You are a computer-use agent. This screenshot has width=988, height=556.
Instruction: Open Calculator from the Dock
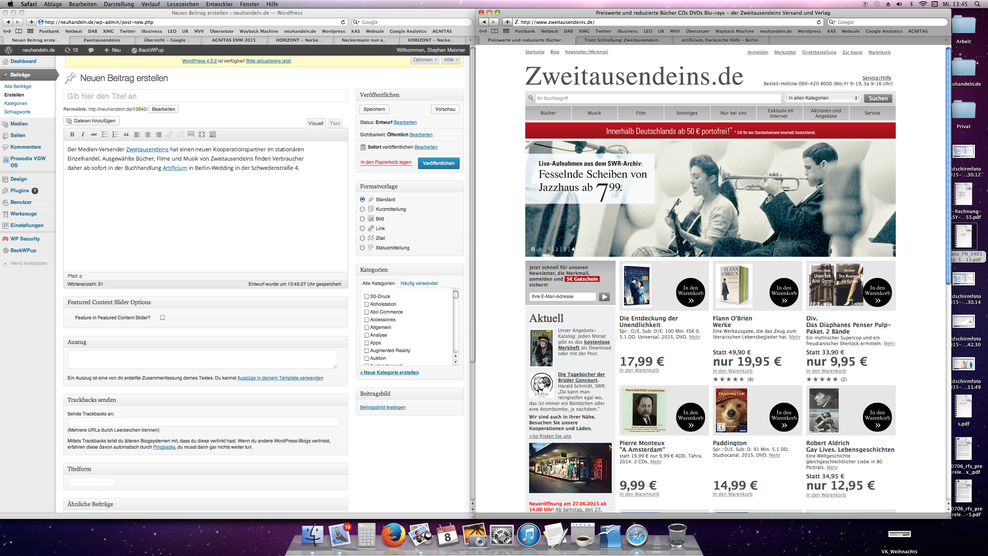tap(366, 535)
